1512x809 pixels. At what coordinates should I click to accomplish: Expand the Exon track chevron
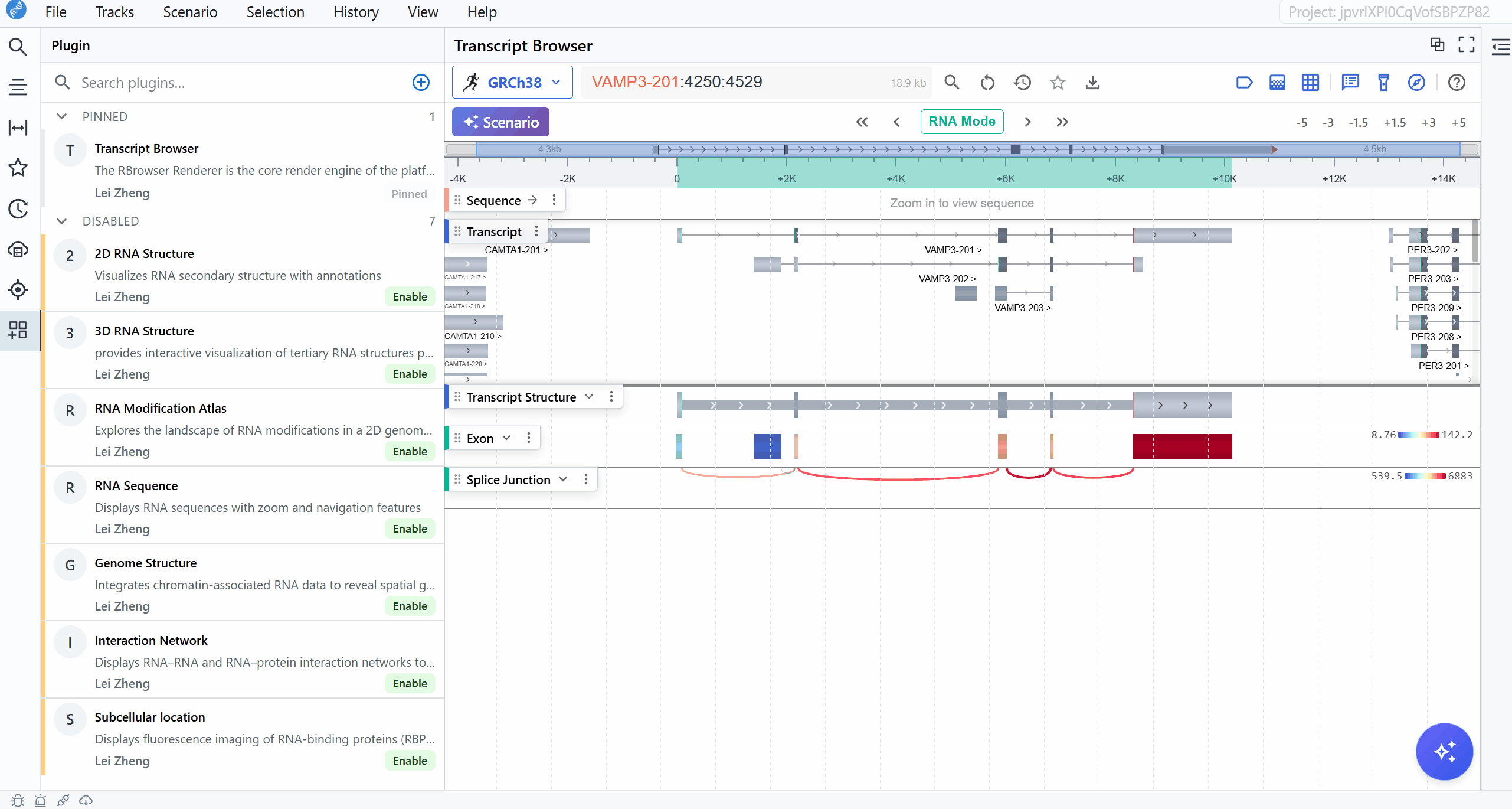click(x=506, y=438)
